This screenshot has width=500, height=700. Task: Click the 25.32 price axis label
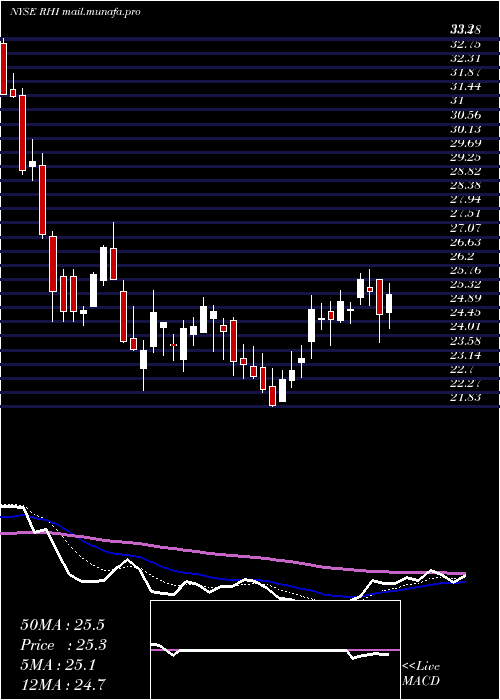click(465, 284)
